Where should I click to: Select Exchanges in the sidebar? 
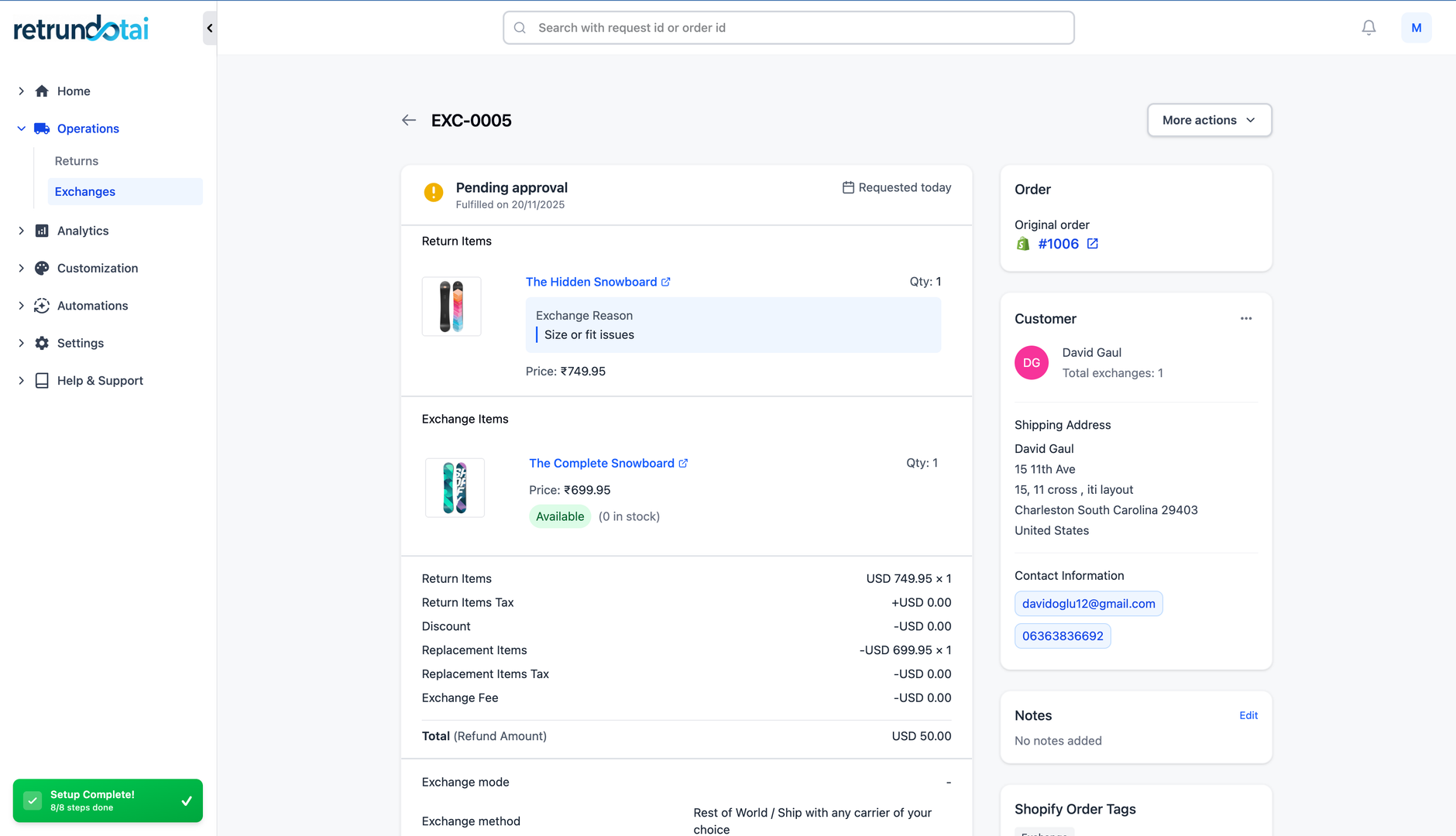(85, 192)
